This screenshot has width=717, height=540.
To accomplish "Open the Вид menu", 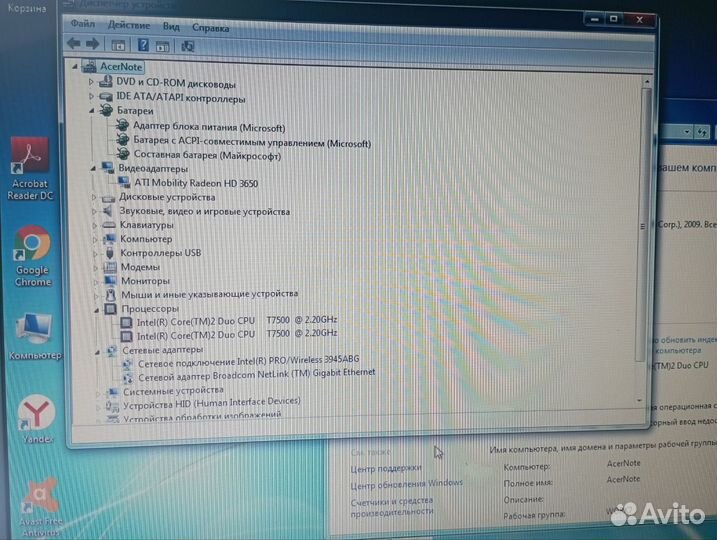I will point(171,27).
